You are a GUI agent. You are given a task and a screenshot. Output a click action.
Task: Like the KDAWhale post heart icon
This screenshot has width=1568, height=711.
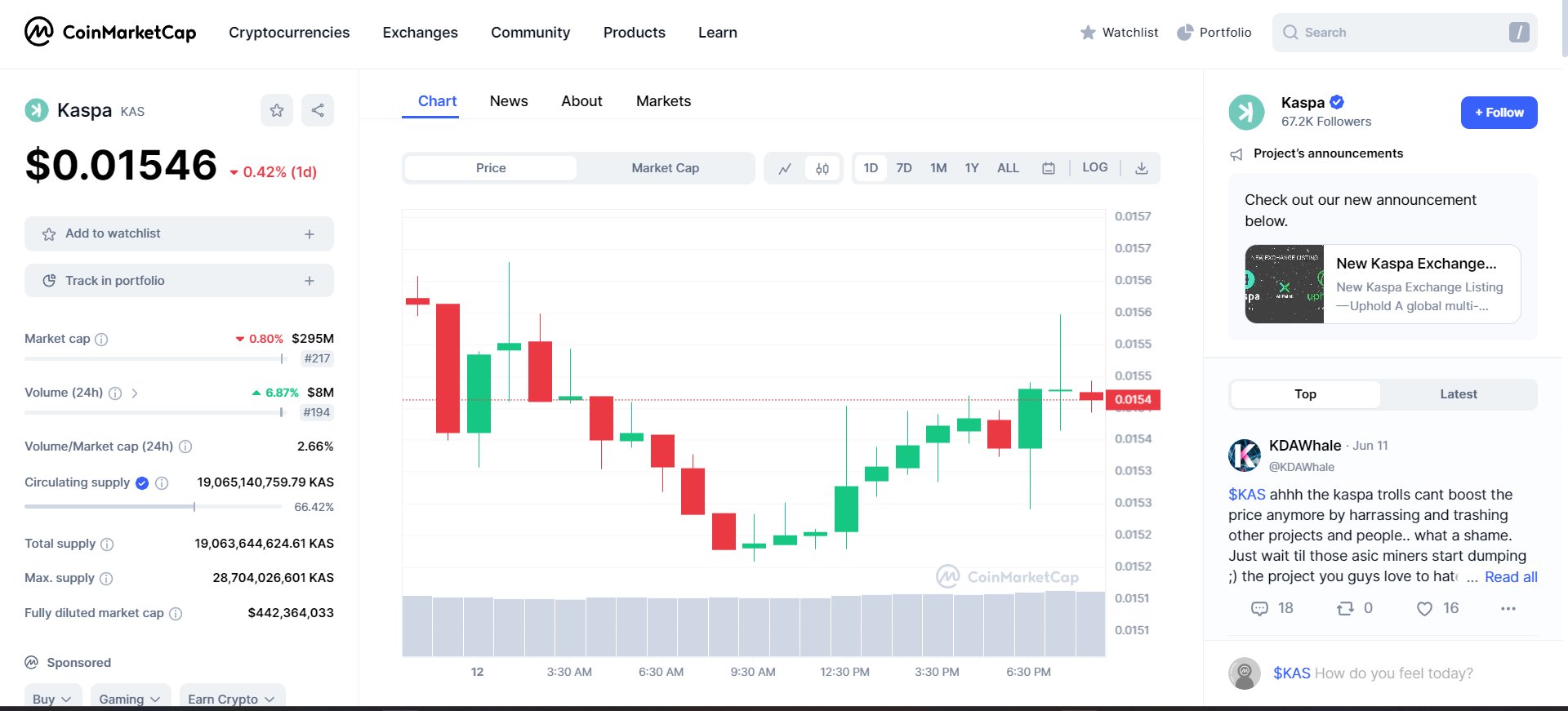[1424, 608]
